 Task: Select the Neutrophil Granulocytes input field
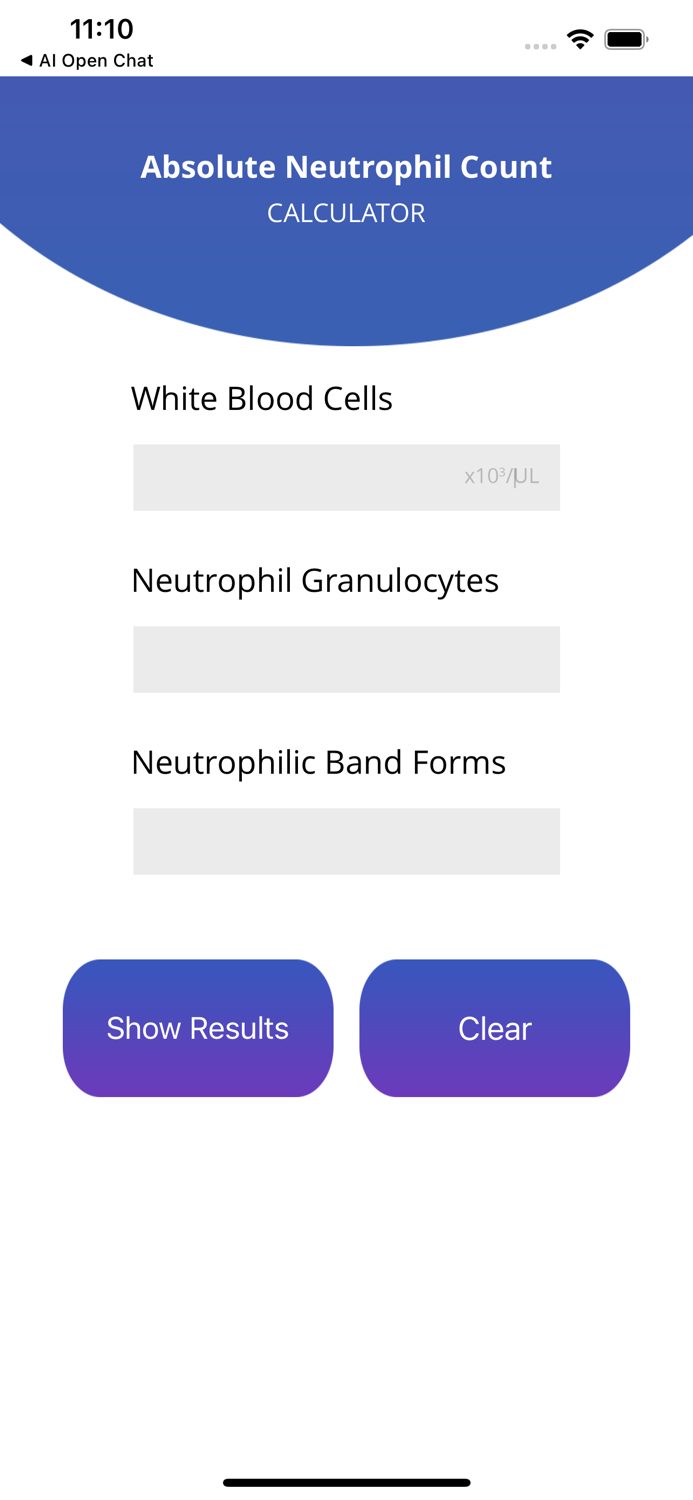coord(346,659)
